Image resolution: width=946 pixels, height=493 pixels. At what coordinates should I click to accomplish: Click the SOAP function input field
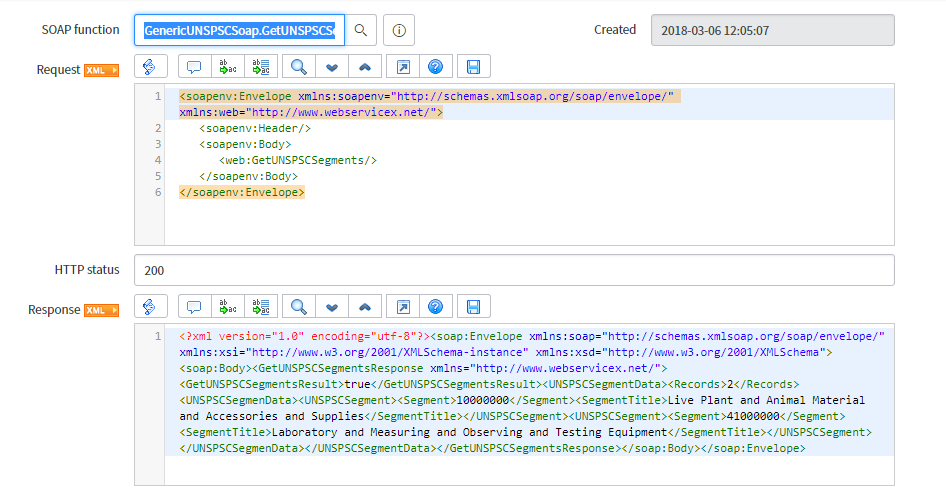[239, 30]
